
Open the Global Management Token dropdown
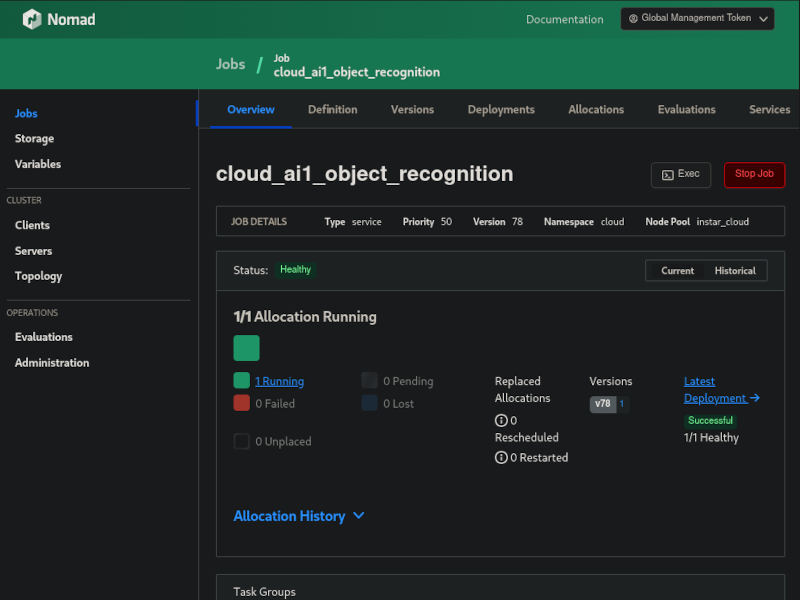[697, 19]
